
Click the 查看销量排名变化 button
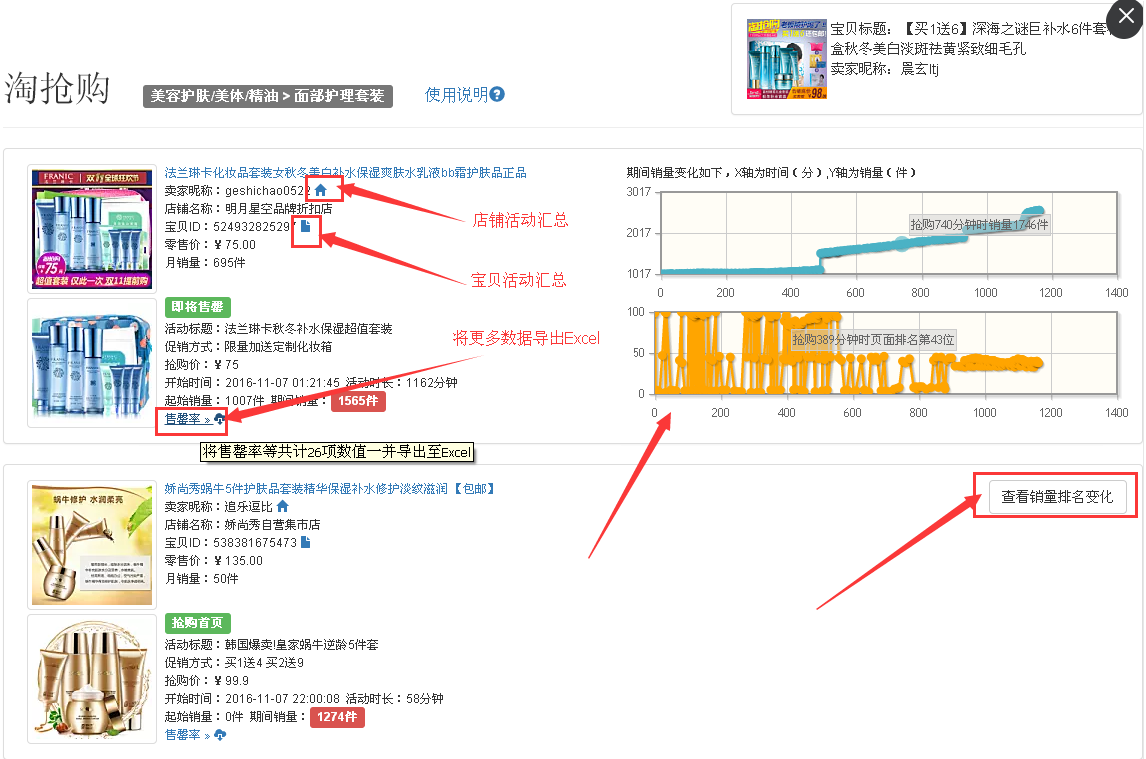pos(1057,496)
